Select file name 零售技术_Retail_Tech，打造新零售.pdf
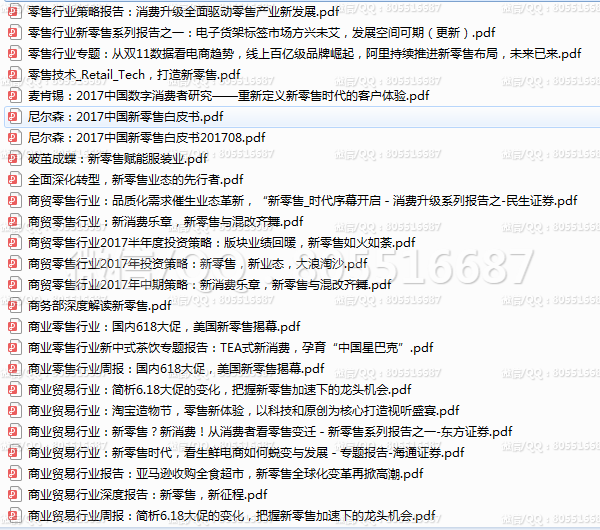The height and width of the screenshot is (530, 600). pyautogui.click(x=134, y=75)
